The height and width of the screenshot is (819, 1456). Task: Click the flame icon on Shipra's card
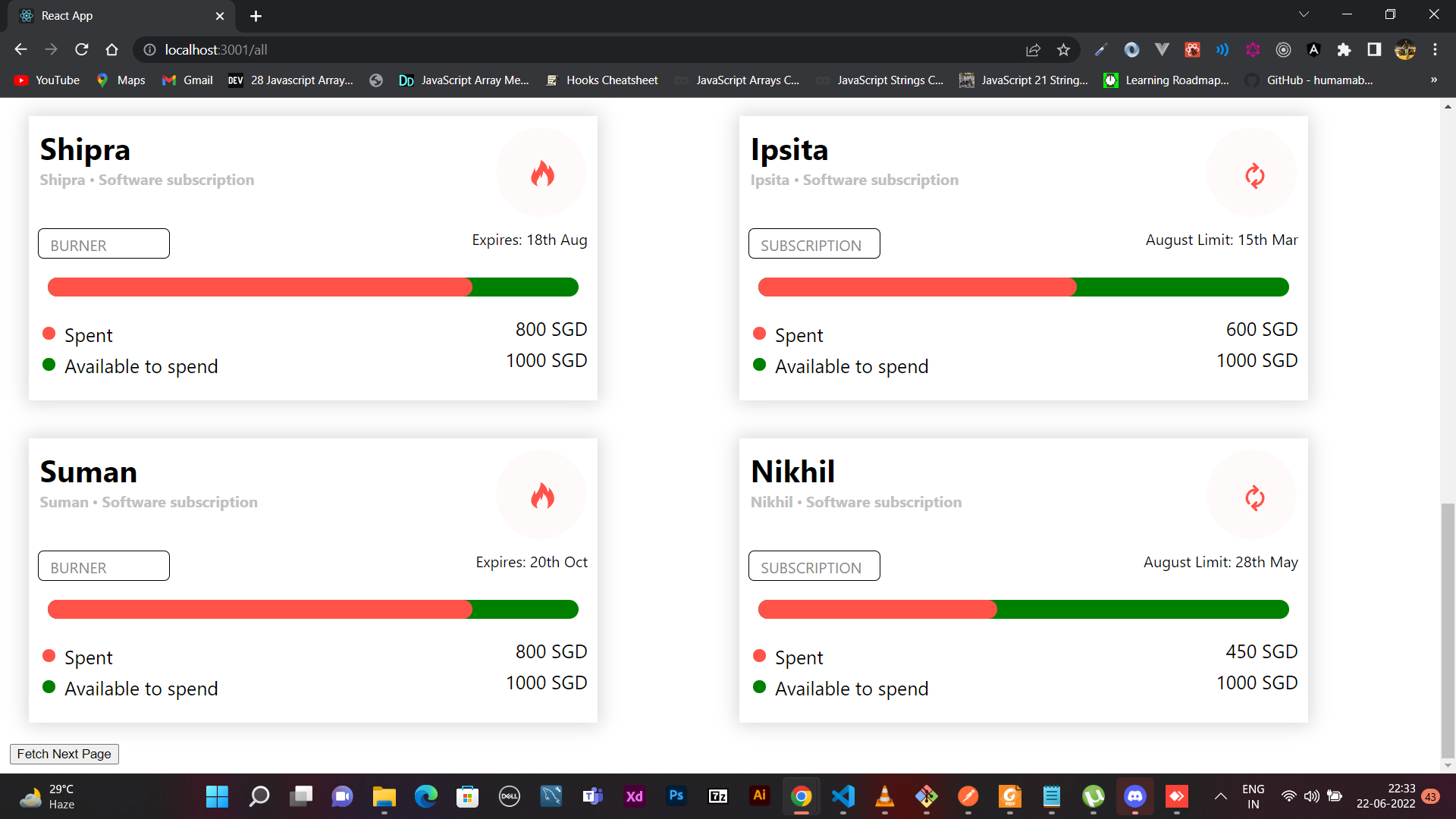pyautogui.click(x=541, y=171)
